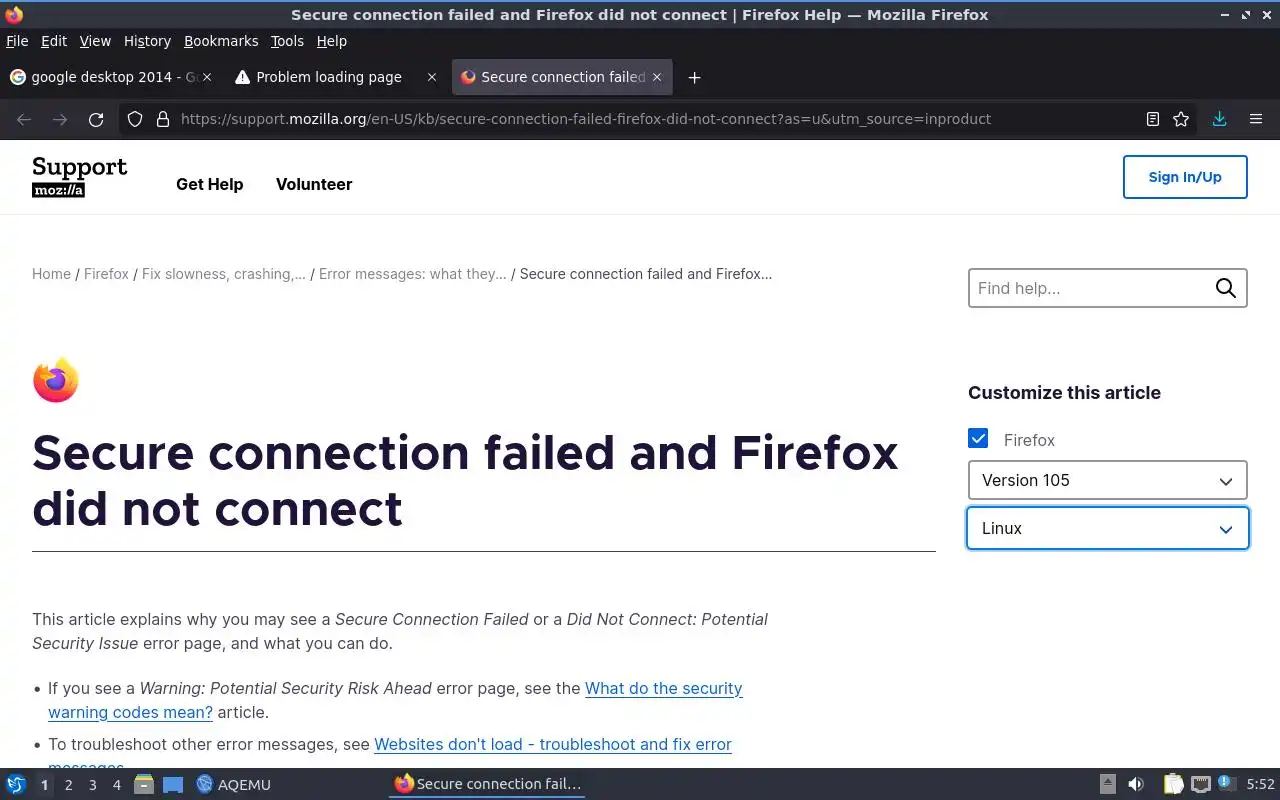This screenshot has width=1280, height=800.
Task: Switch to workspace 4 in taskbar
Action: pos(117,785)
